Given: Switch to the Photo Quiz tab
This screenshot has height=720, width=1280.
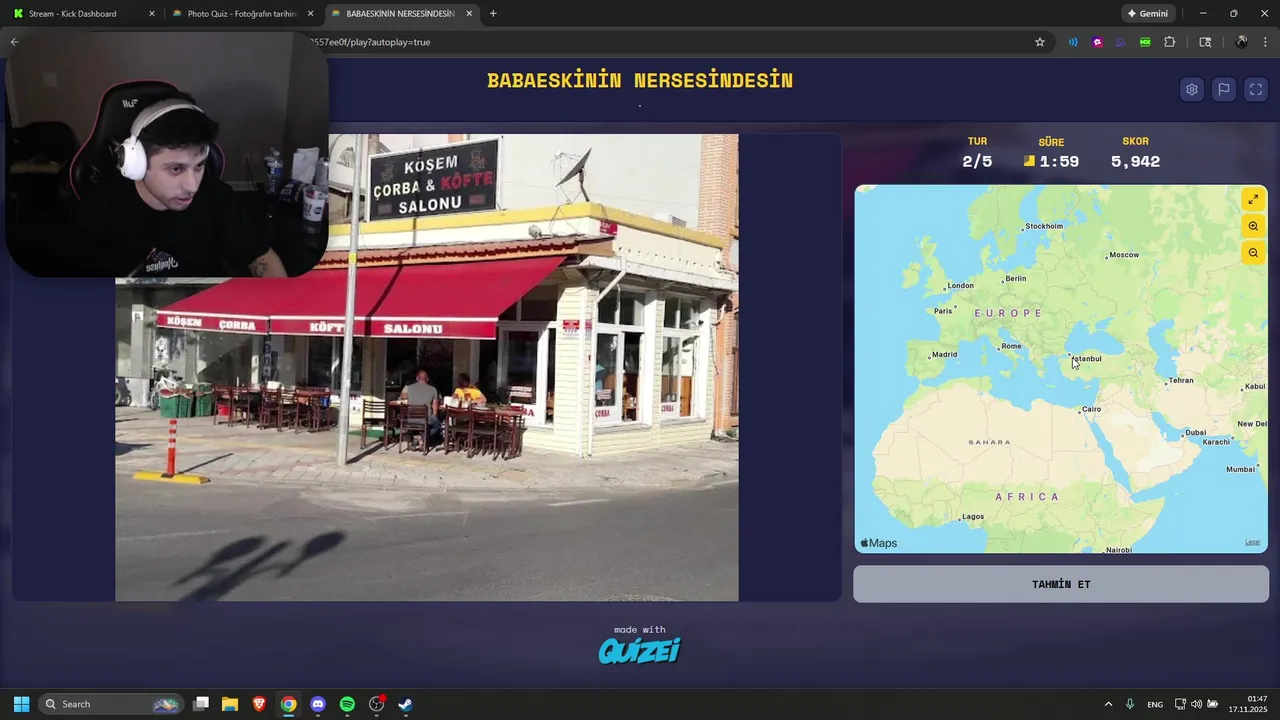Looking at the screenshot, I should pyautogui.click(x=242, y=14).
